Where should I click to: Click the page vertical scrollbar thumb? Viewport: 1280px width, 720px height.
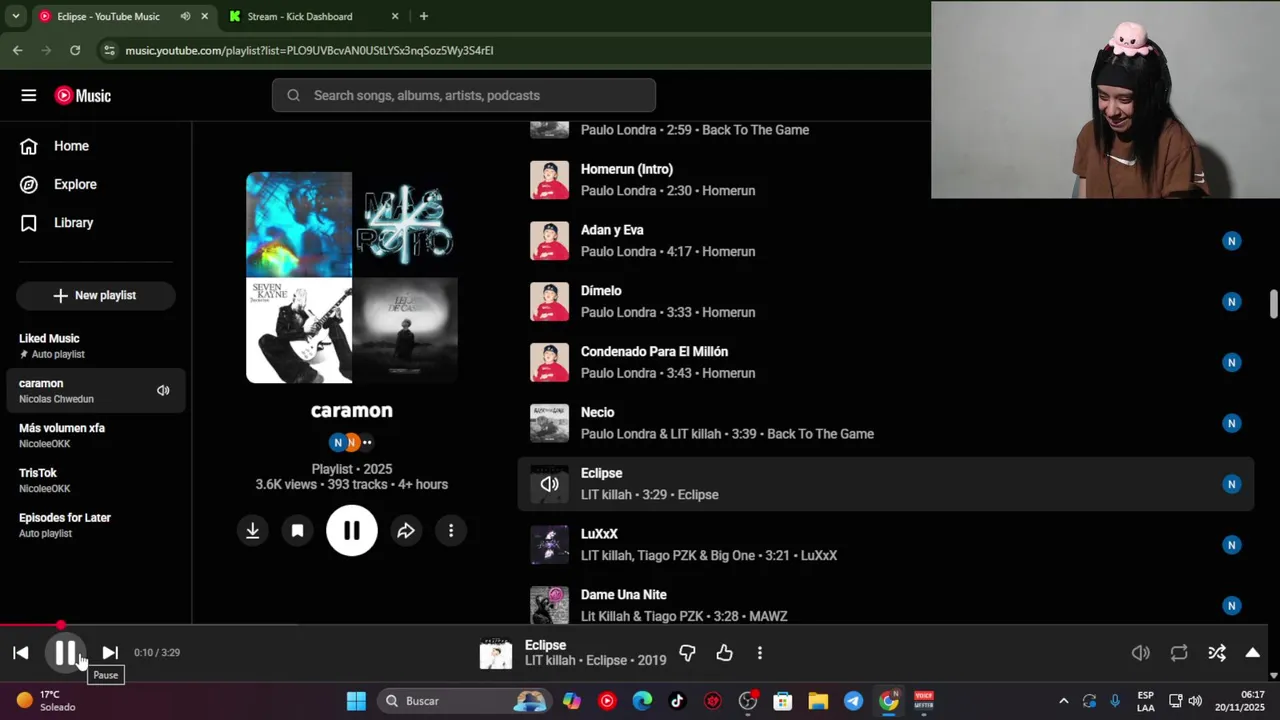tap(1274, 305)
